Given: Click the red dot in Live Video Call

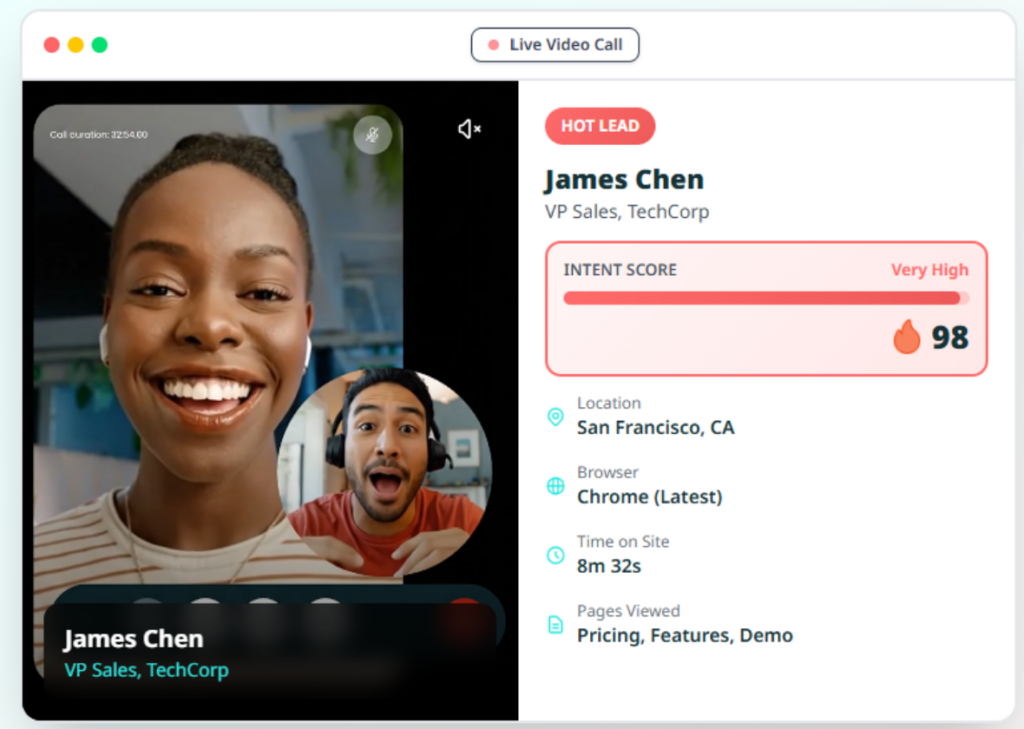Looking at the screenshot, I should [493, 45].
